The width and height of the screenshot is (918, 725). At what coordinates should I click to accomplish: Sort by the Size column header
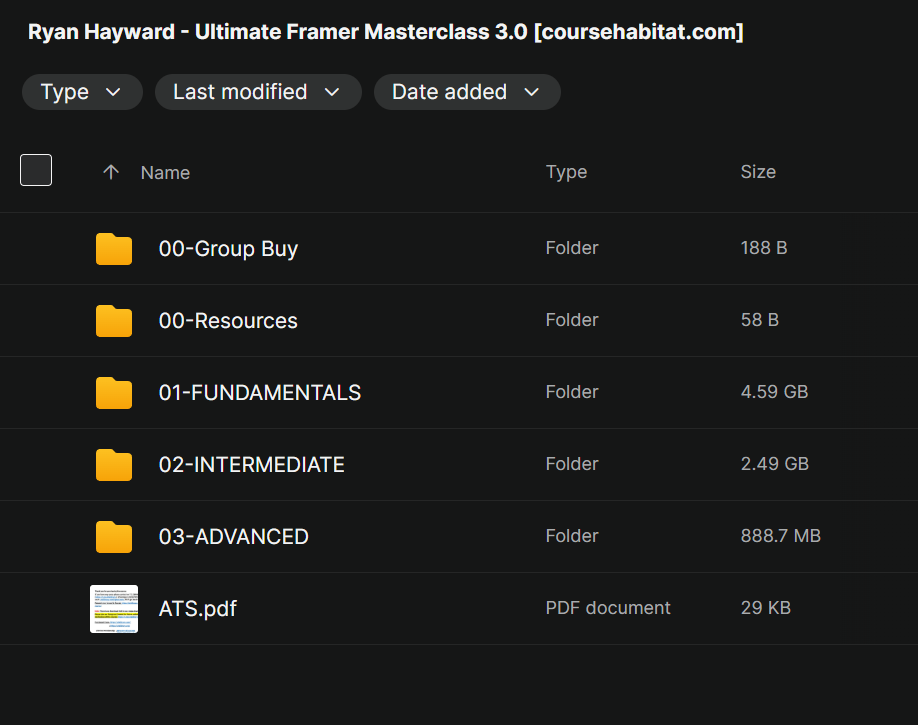[x=758, y=172]
